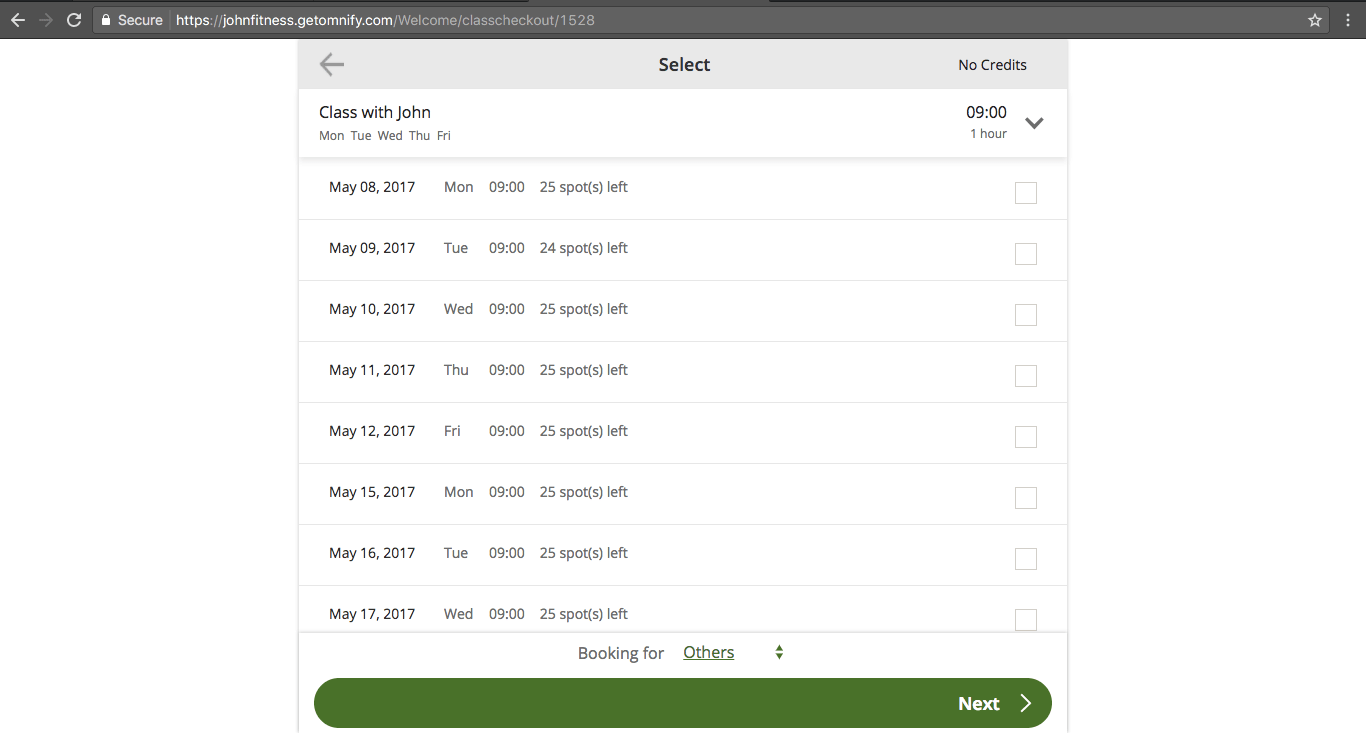Click the Secure padlock icon
The image size is (1366, 733).
[106, 20]
